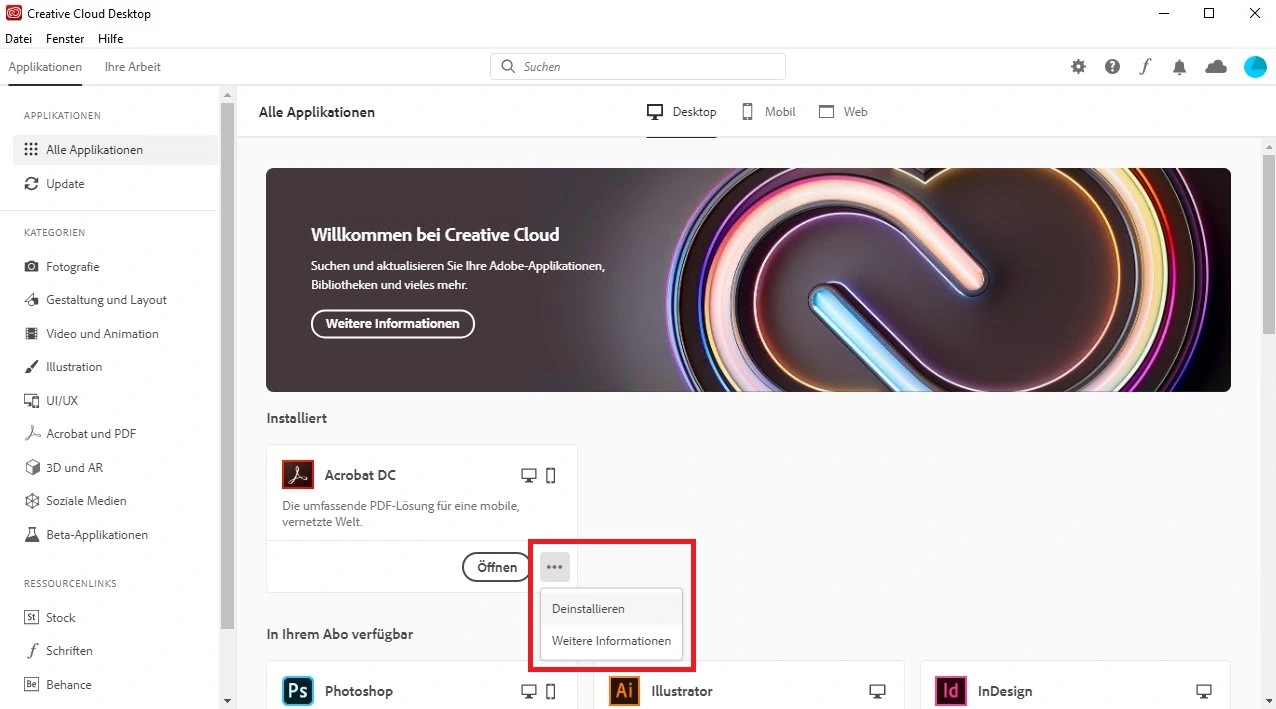Click the Photoshop app icon
Viewport: 1276px width, 709px height.
pyautogui.click(x=298, y=691)
